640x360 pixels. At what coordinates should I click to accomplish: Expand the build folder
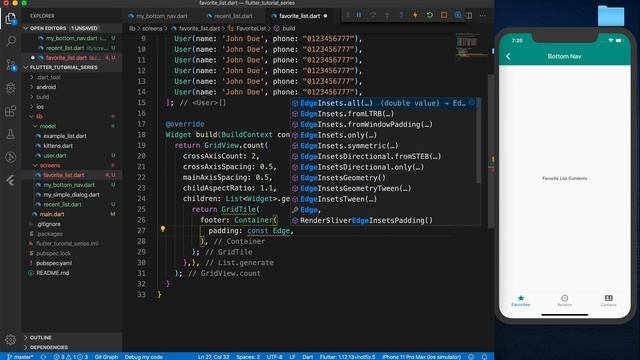pos(42,97)
